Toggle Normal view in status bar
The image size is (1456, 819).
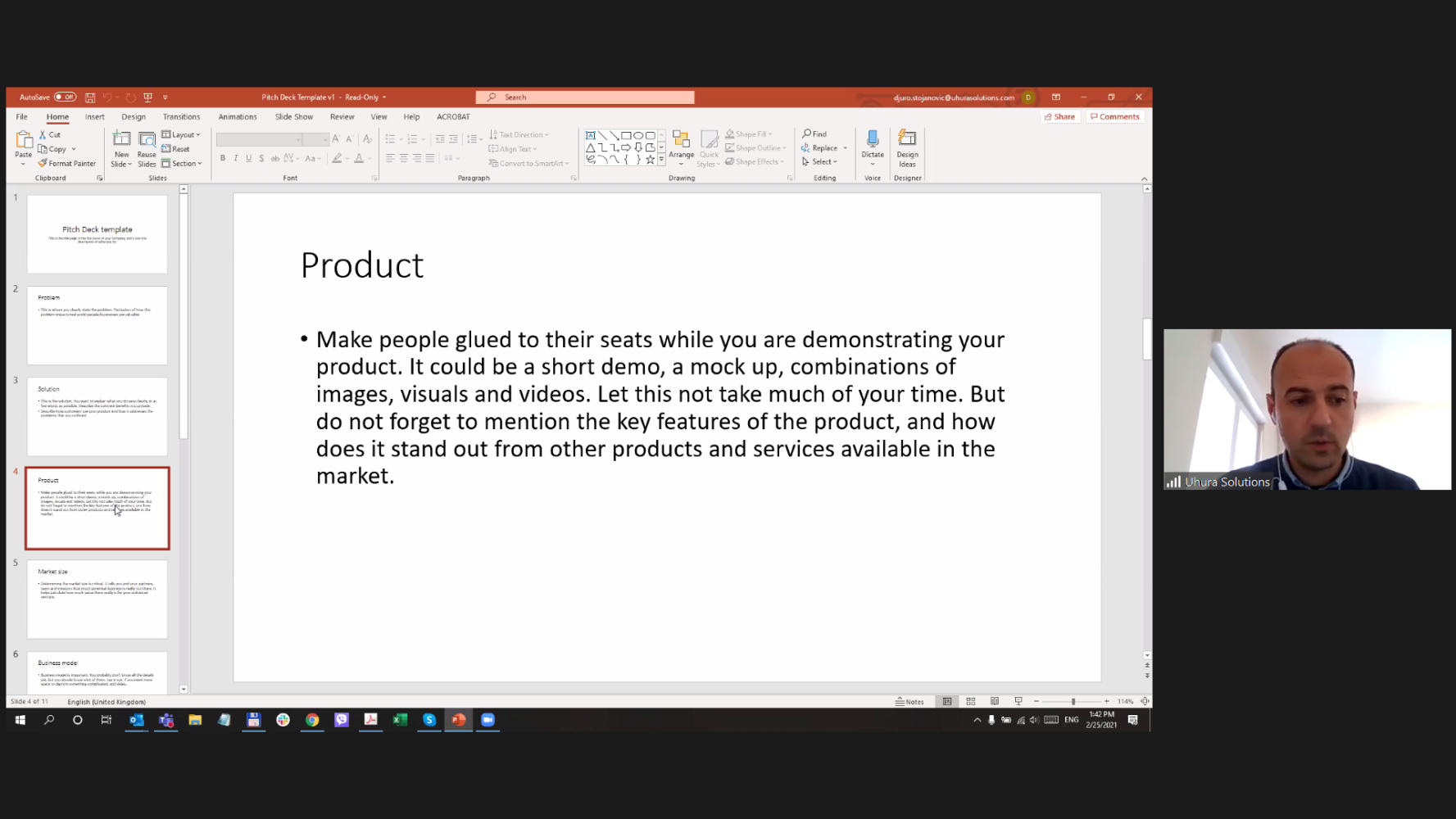pyautogui.click(x=947, y=702)
